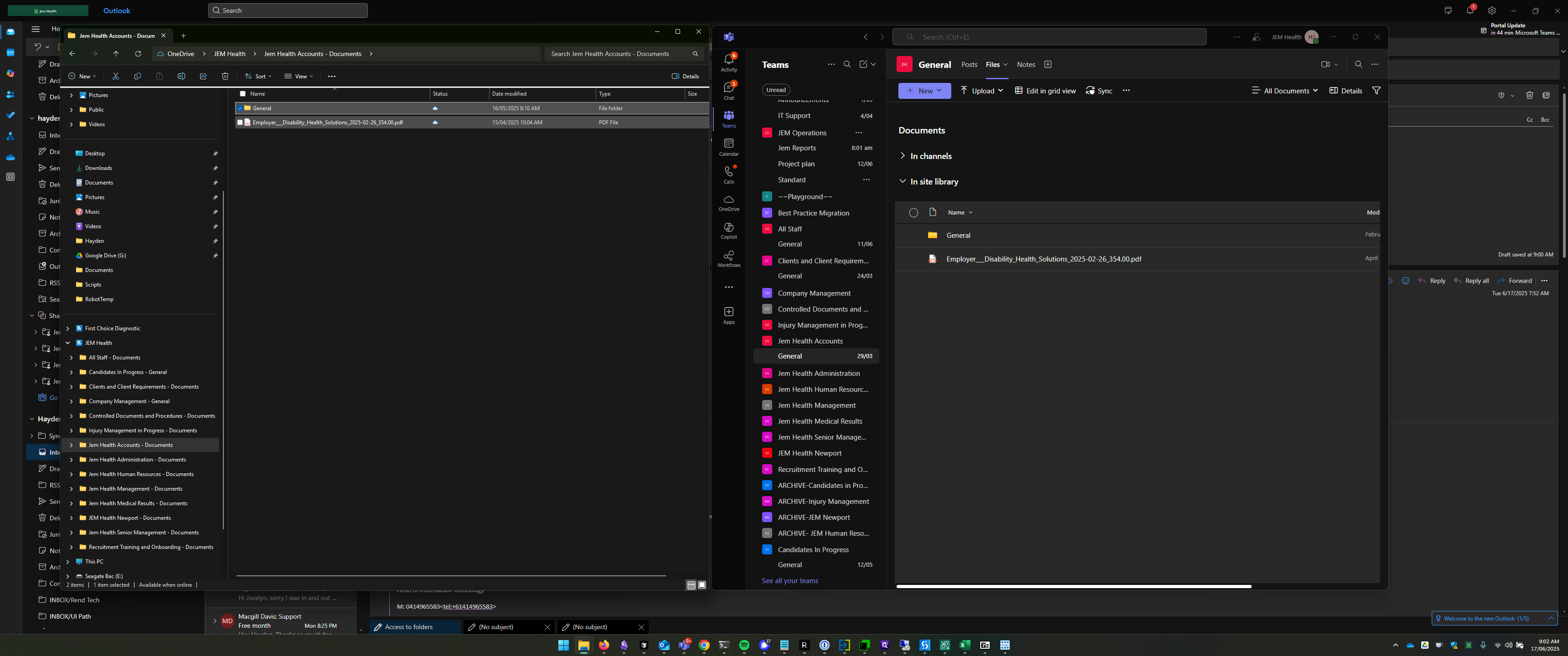Open OneDrive in the Teams sidebar
This screenshot has height=656, width=1568.
pos(728,203)
